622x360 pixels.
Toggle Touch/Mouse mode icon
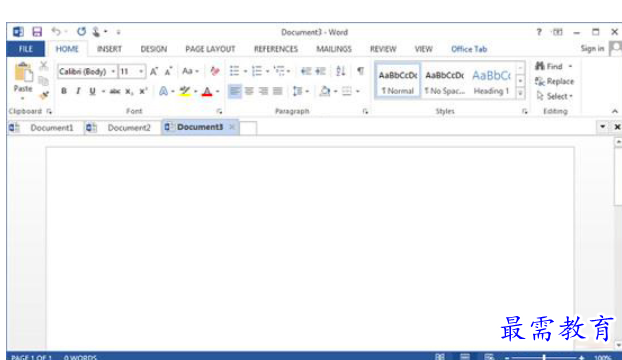click(96, 32)
